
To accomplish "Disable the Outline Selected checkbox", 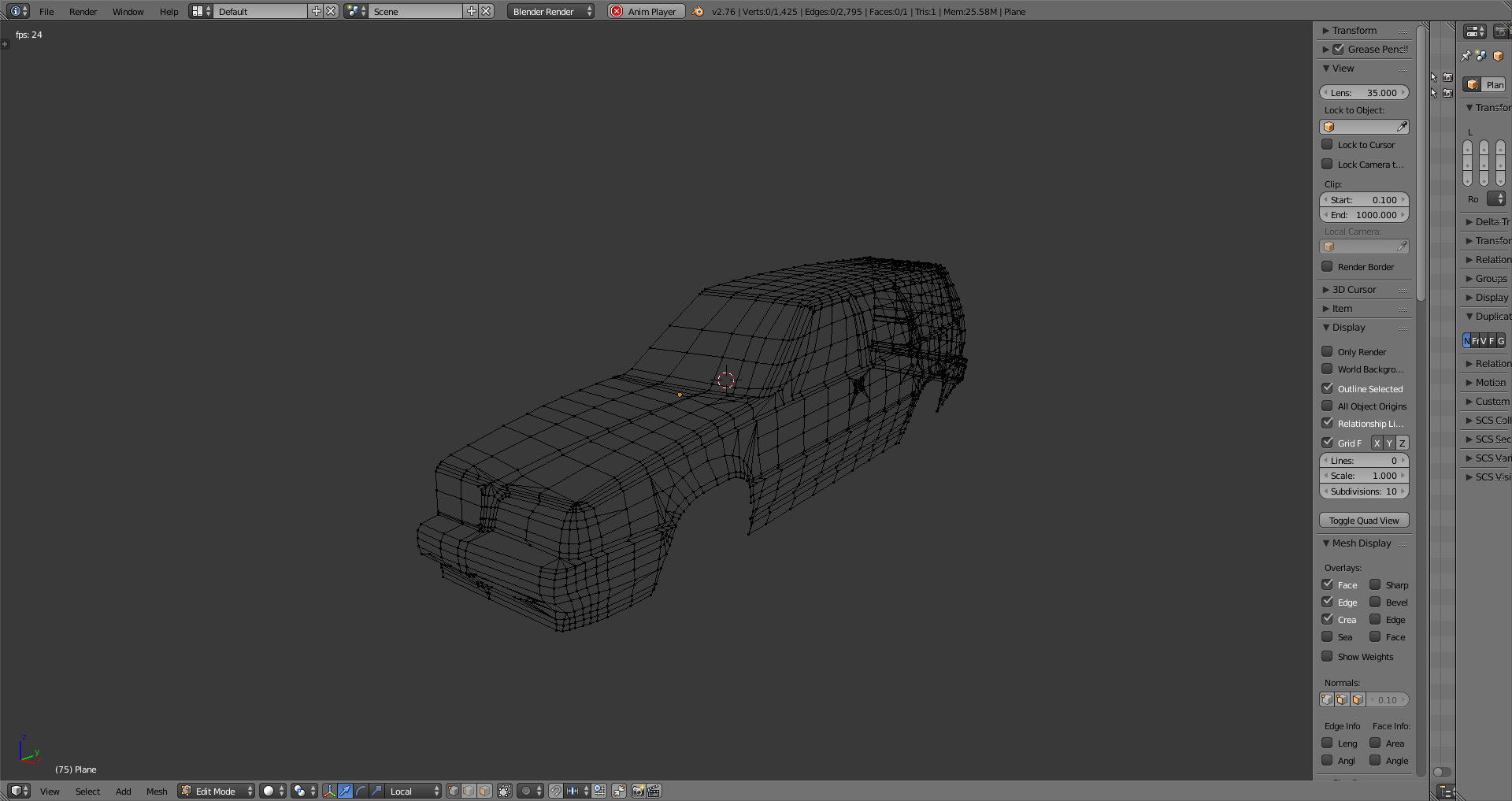I will tap(1327, 388).
